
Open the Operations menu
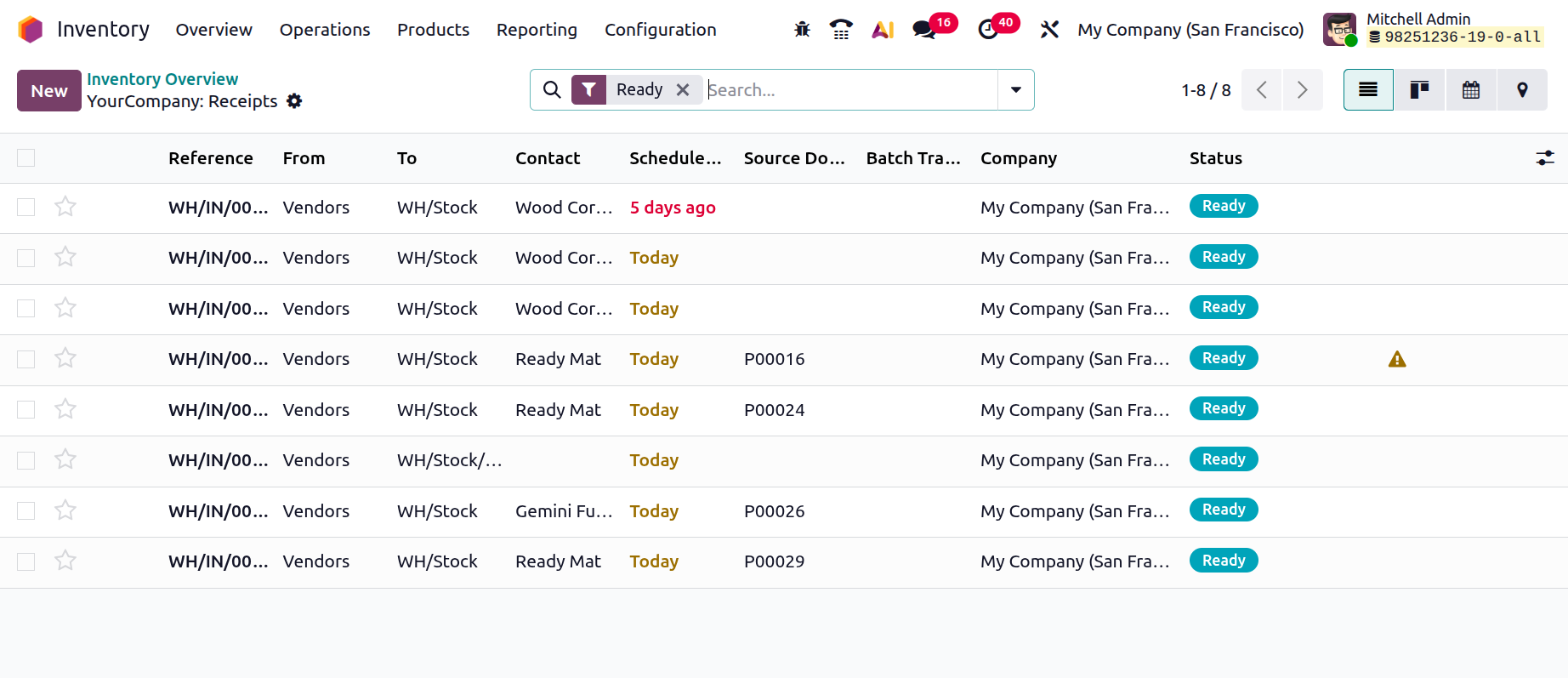[x=325, y=30]
